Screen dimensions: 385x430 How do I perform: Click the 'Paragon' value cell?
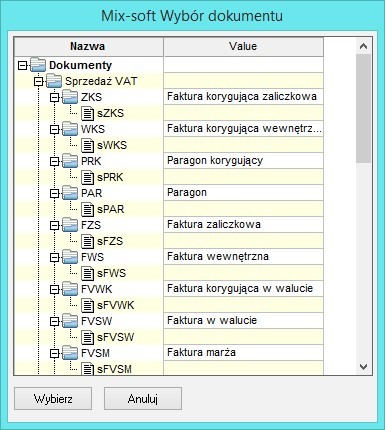(x=243, y=193)
